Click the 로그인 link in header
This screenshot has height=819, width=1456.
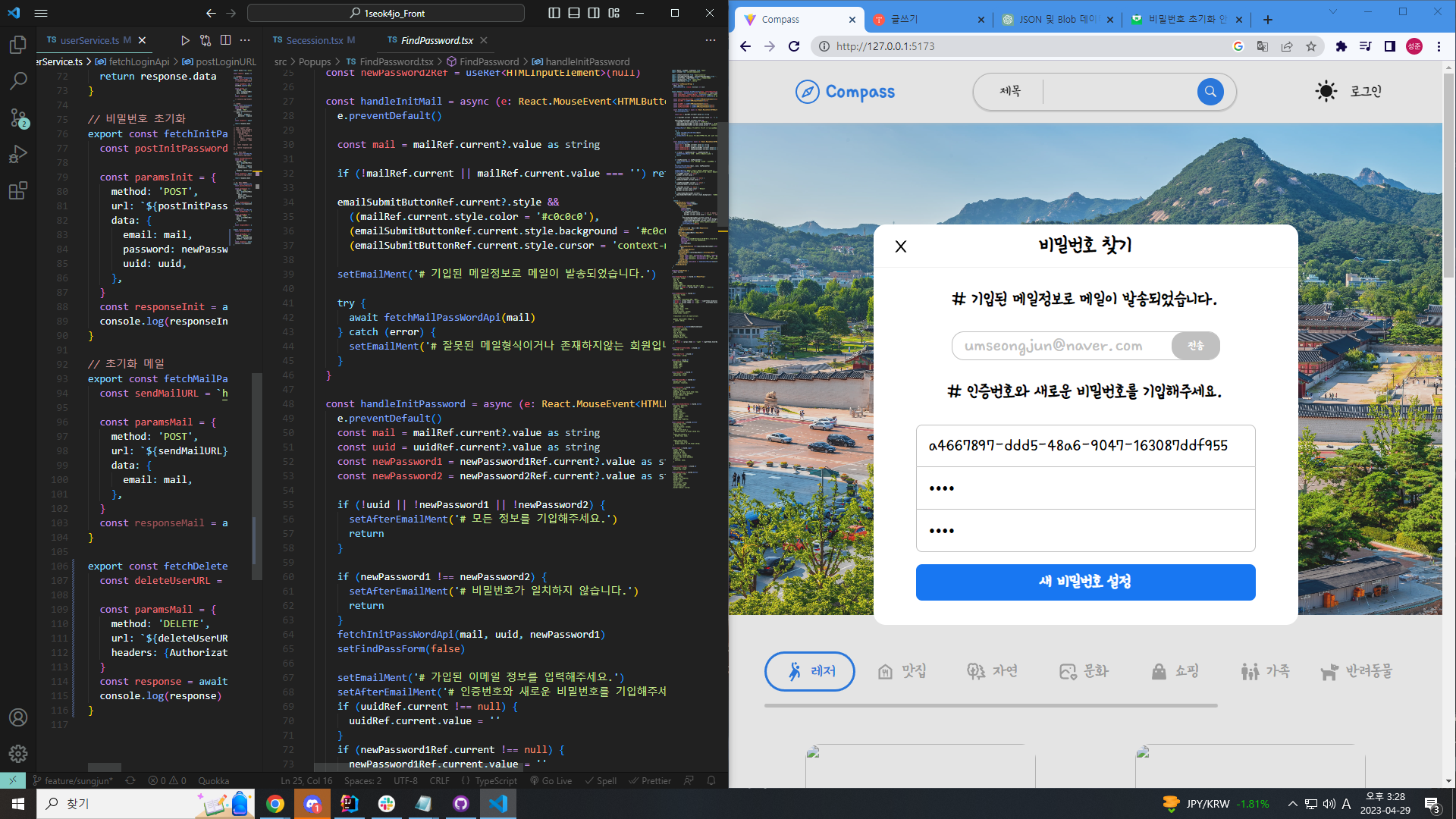pyautogui.click(x=1366, y=92)
